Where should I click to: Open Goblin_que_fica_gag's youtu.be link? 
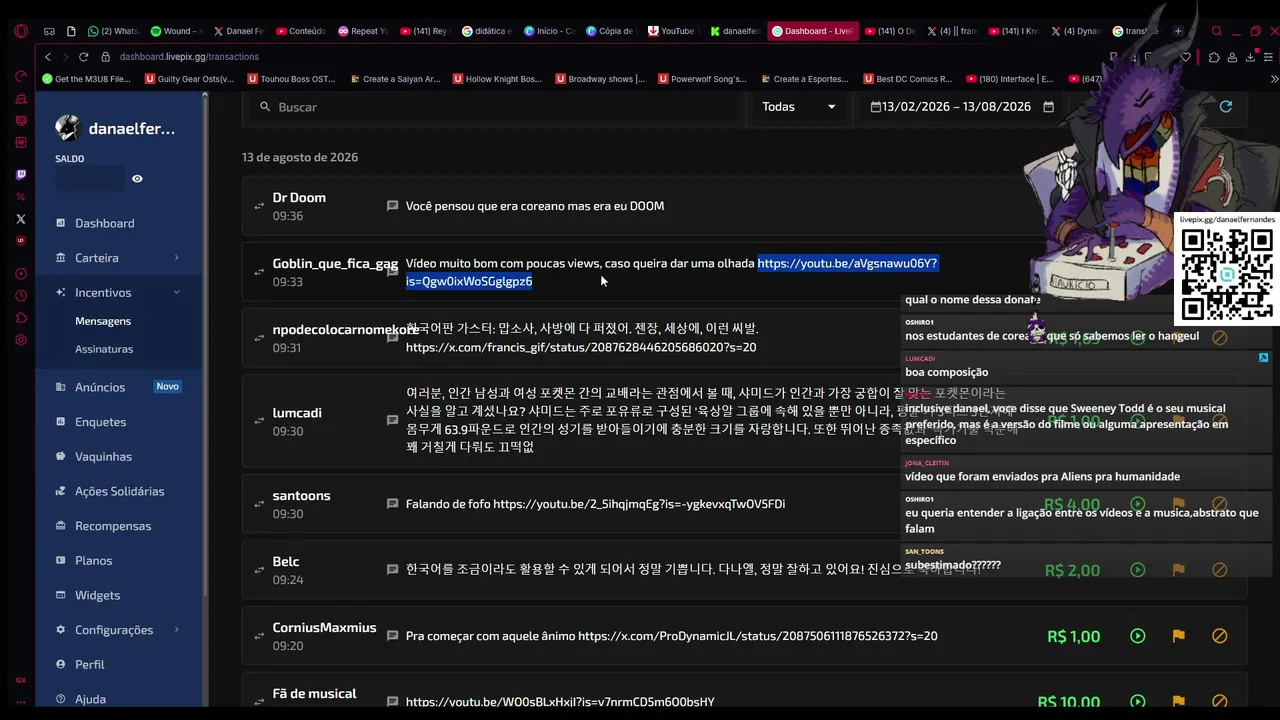point(671,272)
